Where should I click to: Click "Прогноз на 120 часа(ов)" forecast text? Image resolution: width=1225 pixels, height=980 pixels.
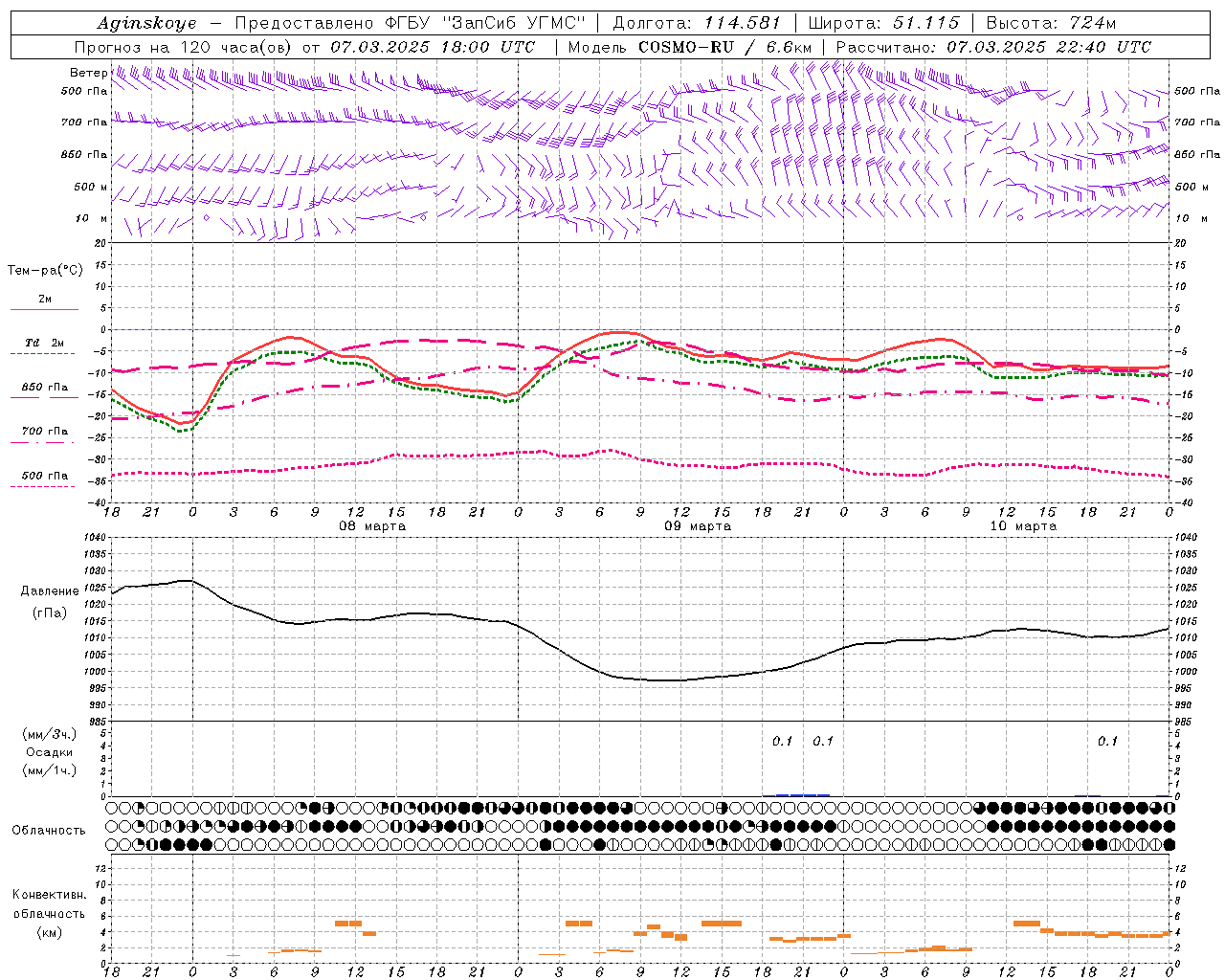pos(185,47)
